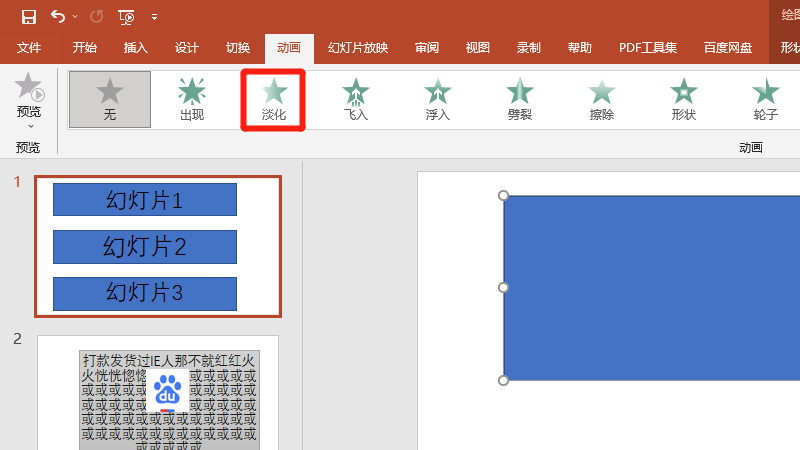Screen dimensions: 800x450
Task: Select the 轮子 (Wheel) animation
Action: click(x=766, y=99)
